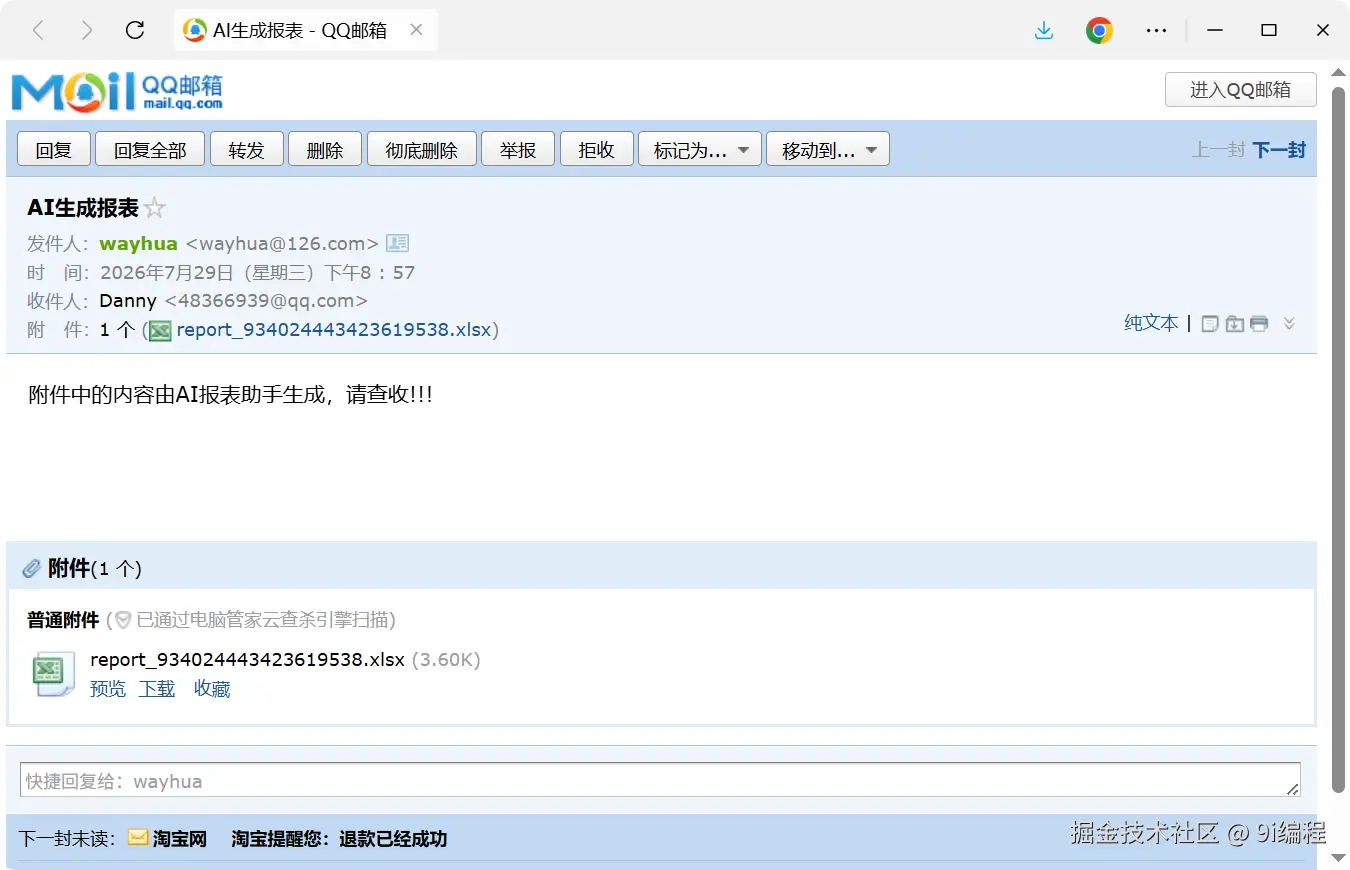1350x870 pixels.
Task: Switch to 纯文本 view
Action: pos(1151,323)
